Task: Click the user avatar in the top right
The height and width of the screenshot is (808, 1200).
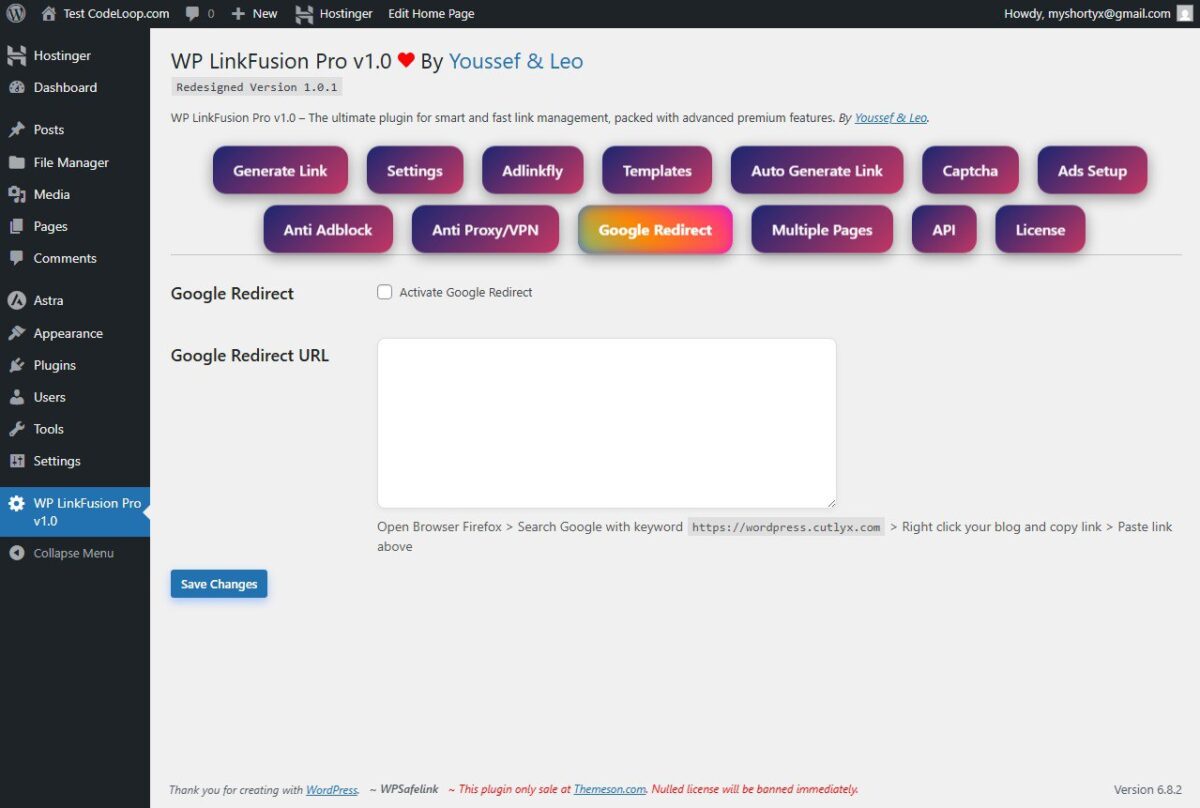Action: click(1185, 14)
